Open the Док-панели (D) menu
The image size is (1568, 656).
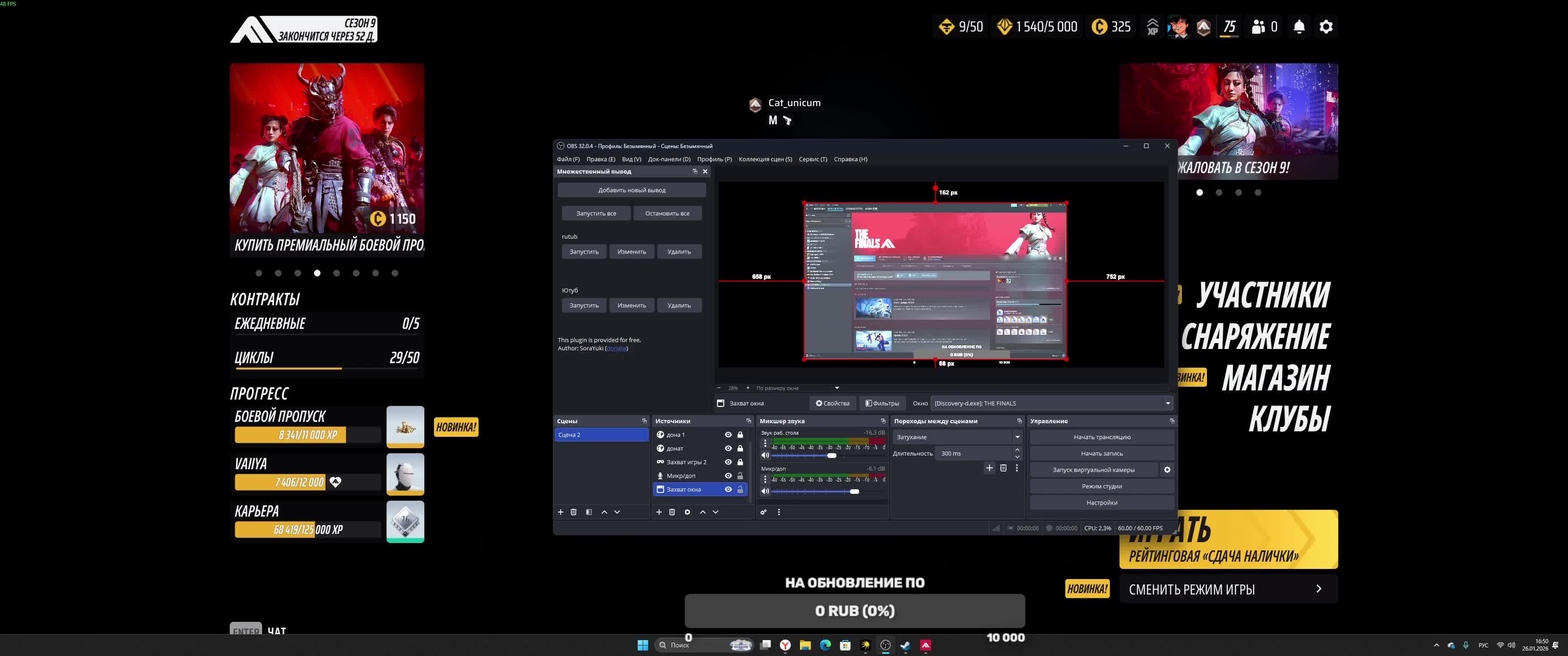669,159
